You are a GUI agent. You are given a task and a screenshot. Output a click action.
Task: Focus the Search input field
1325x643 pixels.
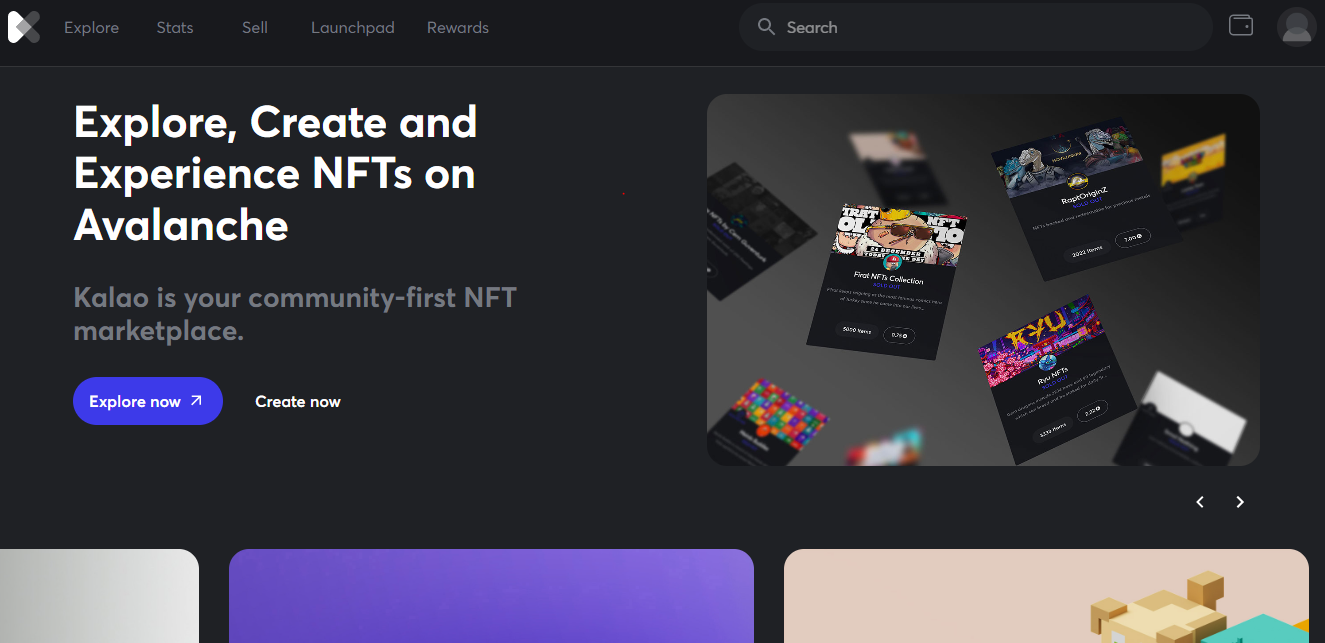click(x=976, y=27)
